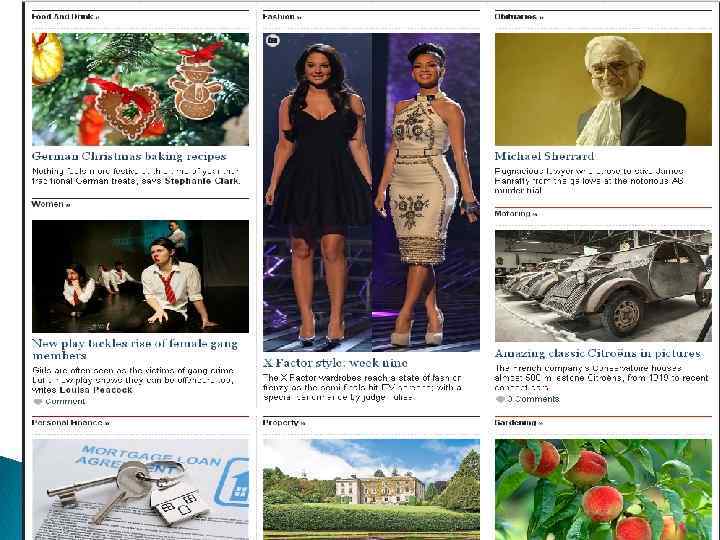
Task: Click the comment bubble icon under female gang article
Action: click(38, 402)
